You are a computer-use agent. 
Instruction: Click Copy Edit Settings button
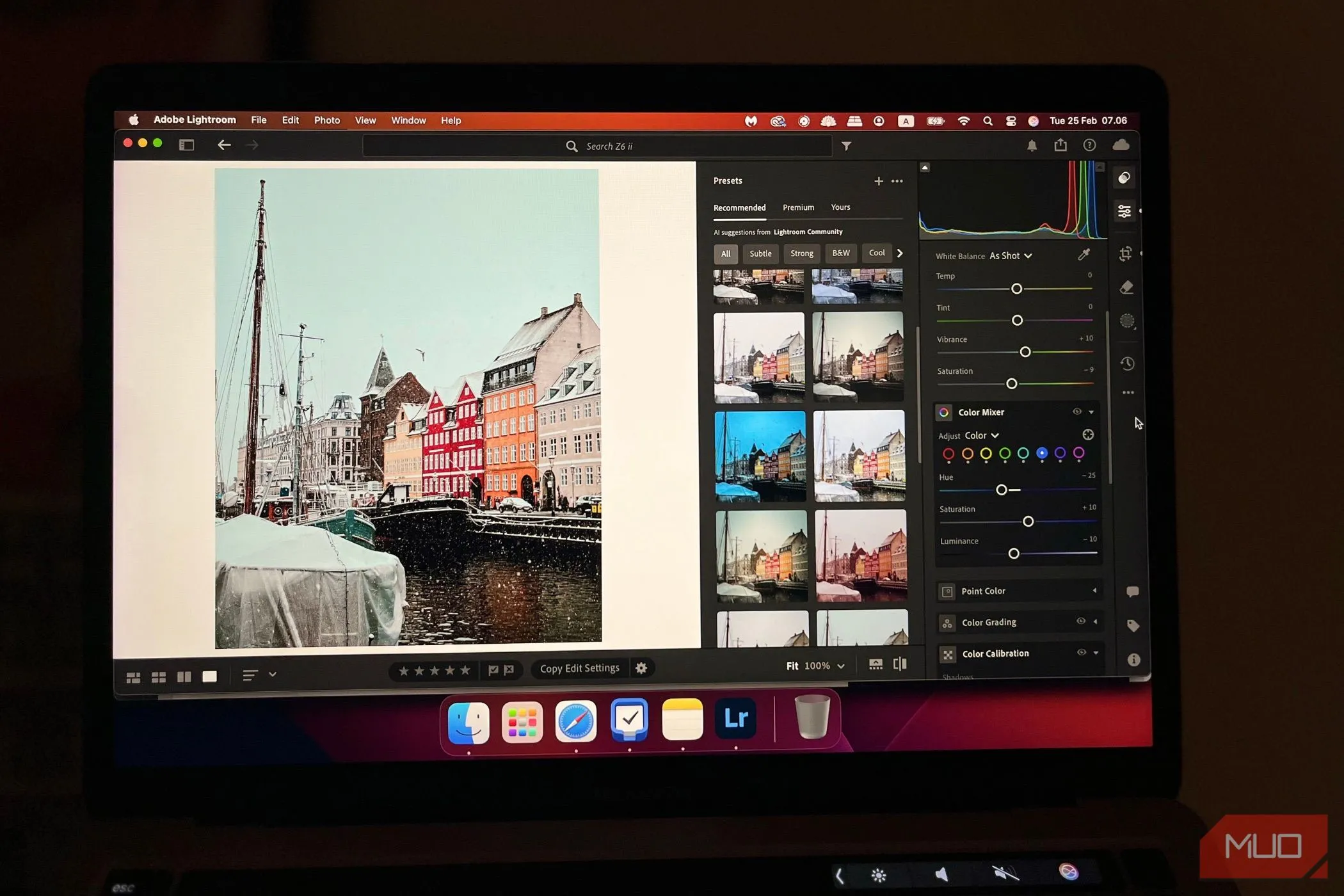coord(579,668)
